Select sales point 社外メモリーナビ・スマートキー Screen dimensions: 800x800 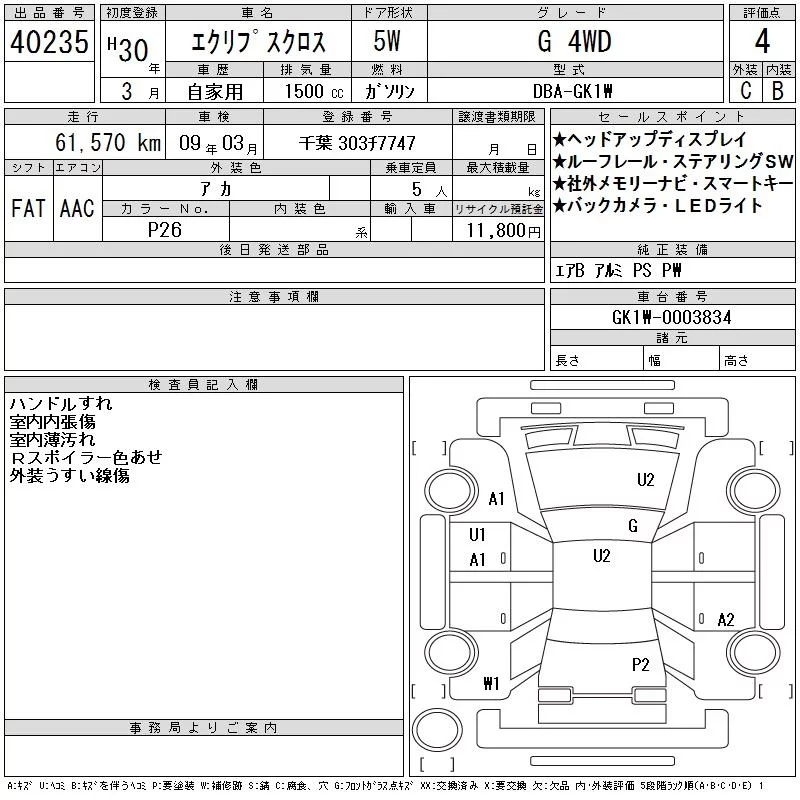pyautogui.click(x=672, y=183)
